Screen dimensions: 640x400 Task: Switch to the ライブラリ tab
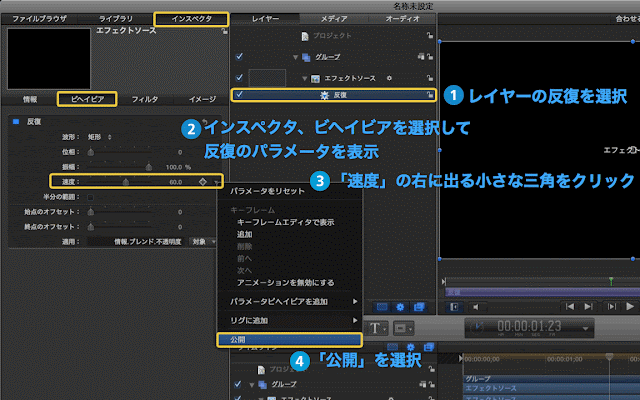(x=116, y=19)
